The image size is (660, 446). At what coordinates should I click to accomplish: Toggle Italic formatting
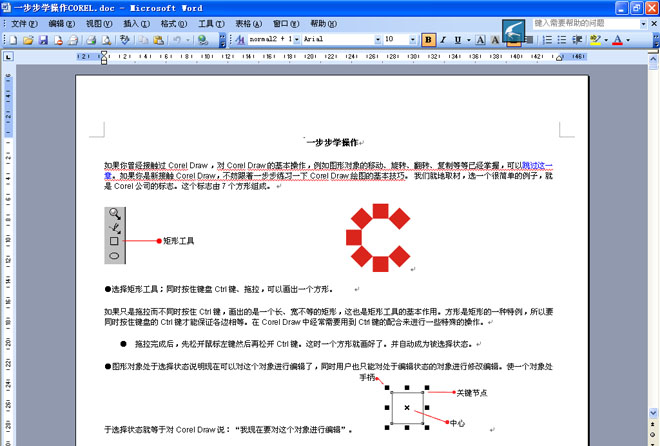click(443, 40)
